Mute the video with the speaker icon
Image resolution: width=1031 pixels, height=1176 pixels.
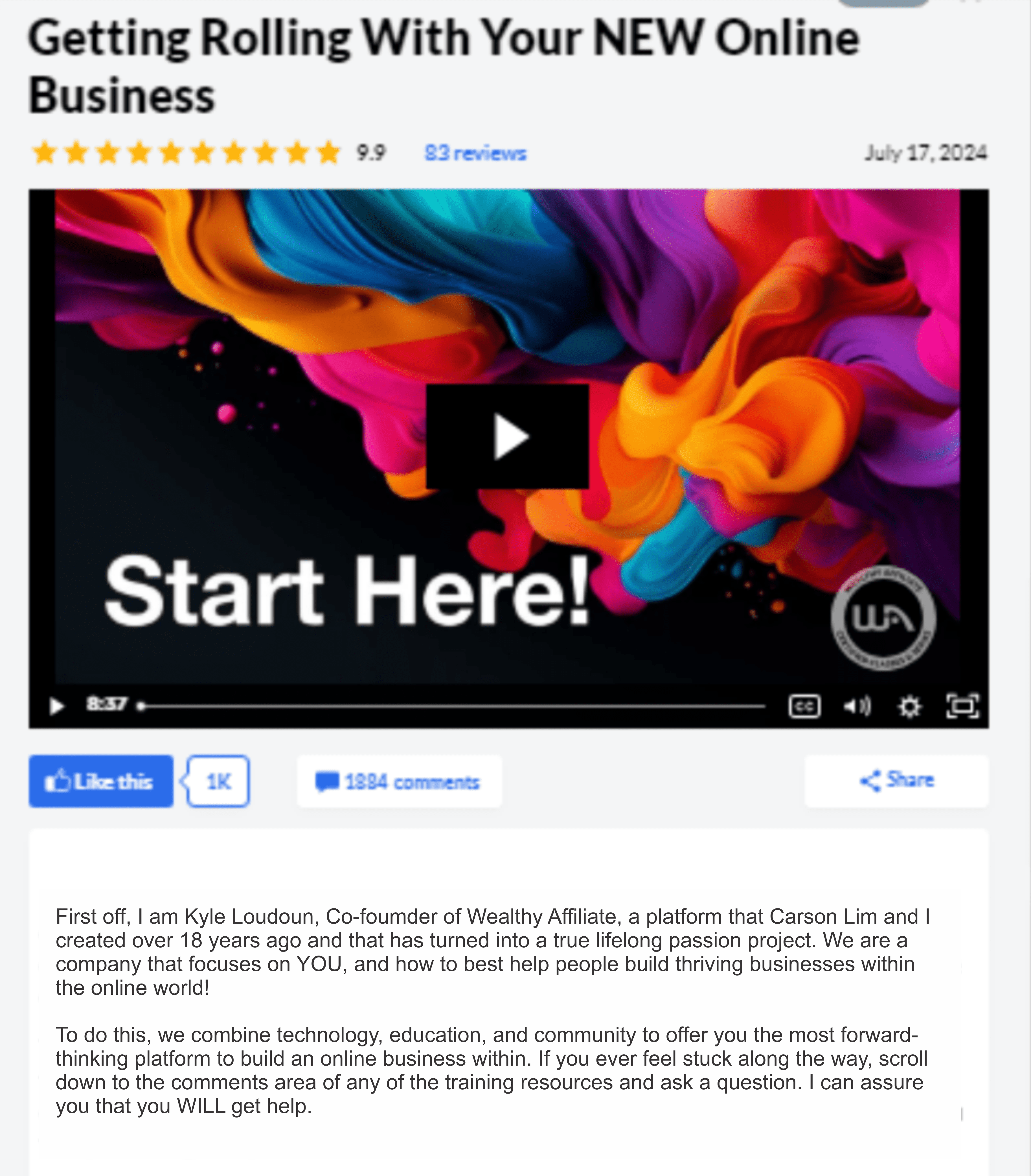pyautogui.click(x=857, y=706)
